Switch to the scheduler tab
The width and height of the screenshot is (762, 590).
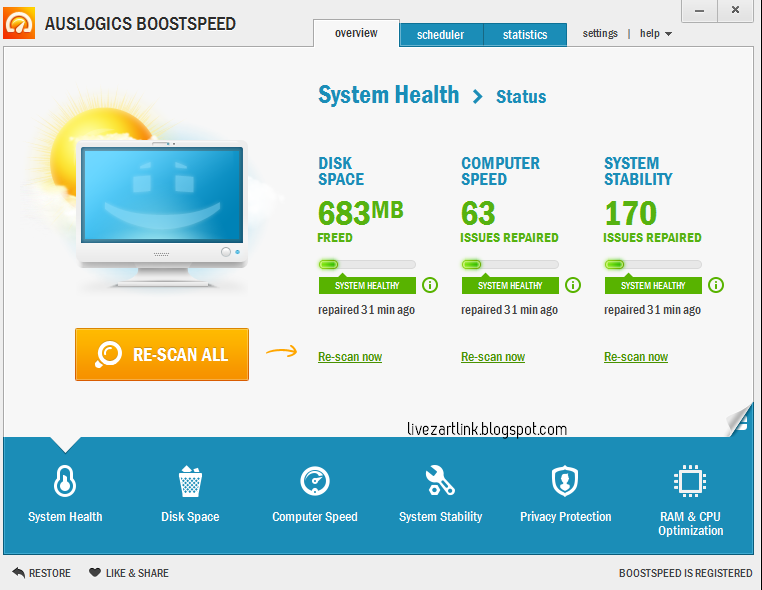[441, 35]
